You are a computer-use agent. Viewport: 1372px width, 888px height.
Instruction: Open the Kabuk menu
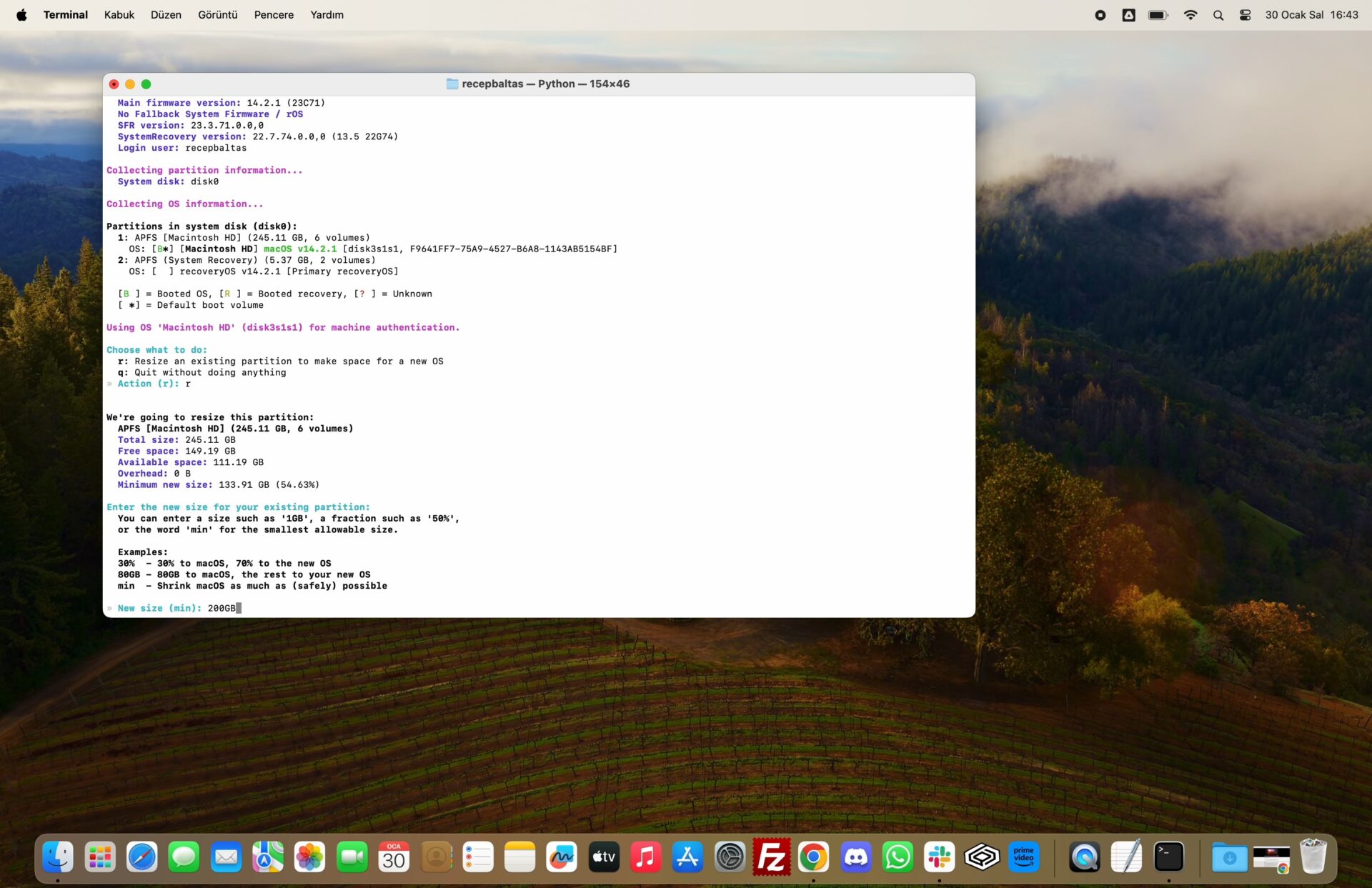(x=119, y=14)
